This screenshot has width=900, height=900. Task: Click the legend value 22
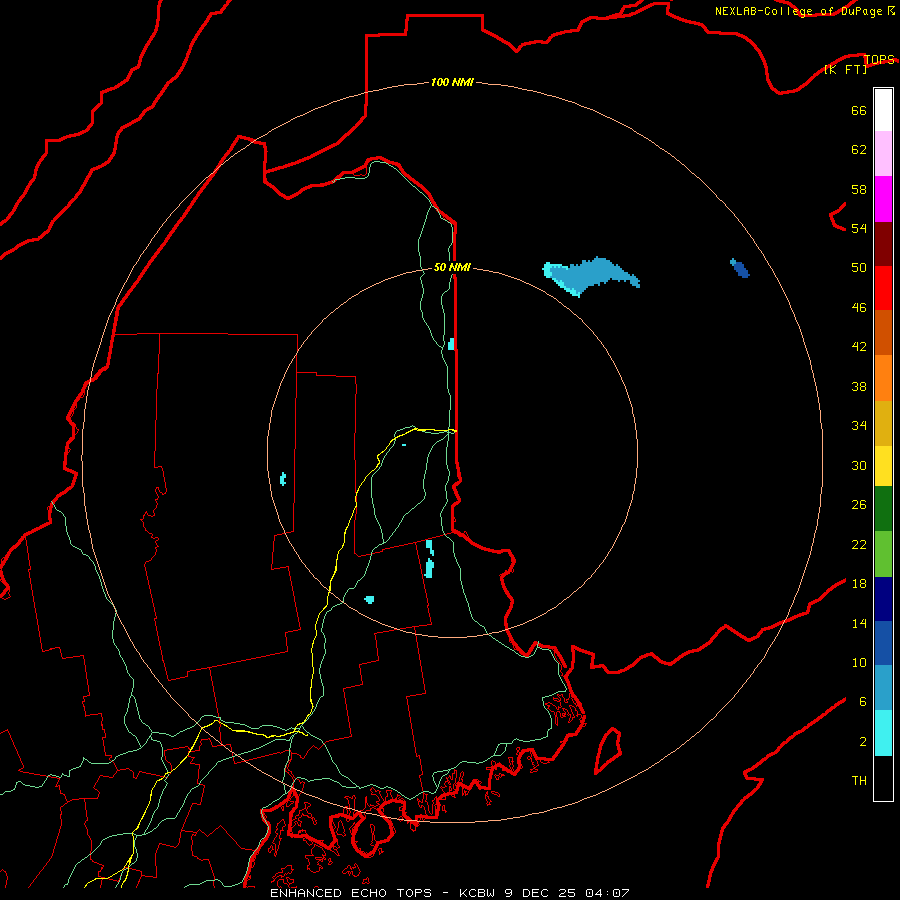tap(859, 544)
